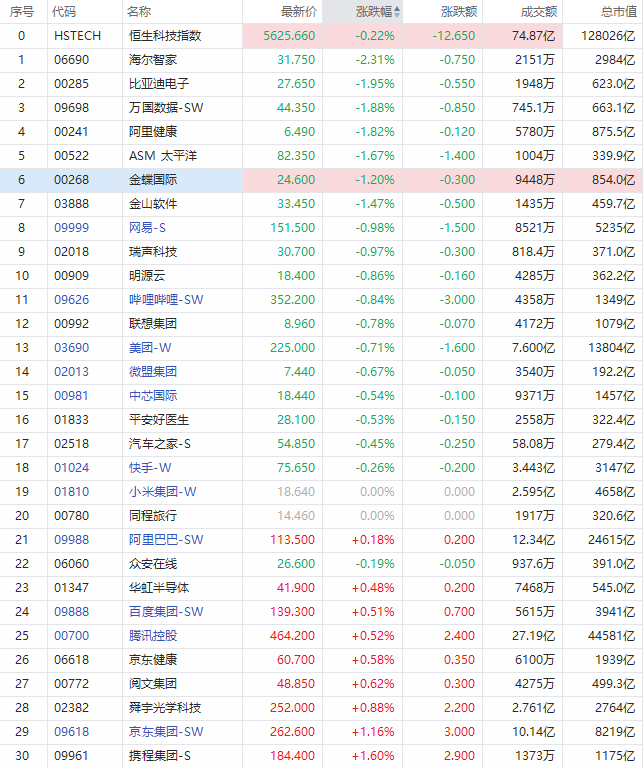Image resolution: width=643 pixels, height=768 pixels.
Task: Open 京东集团-SW stock link
Action: (166, 732)
